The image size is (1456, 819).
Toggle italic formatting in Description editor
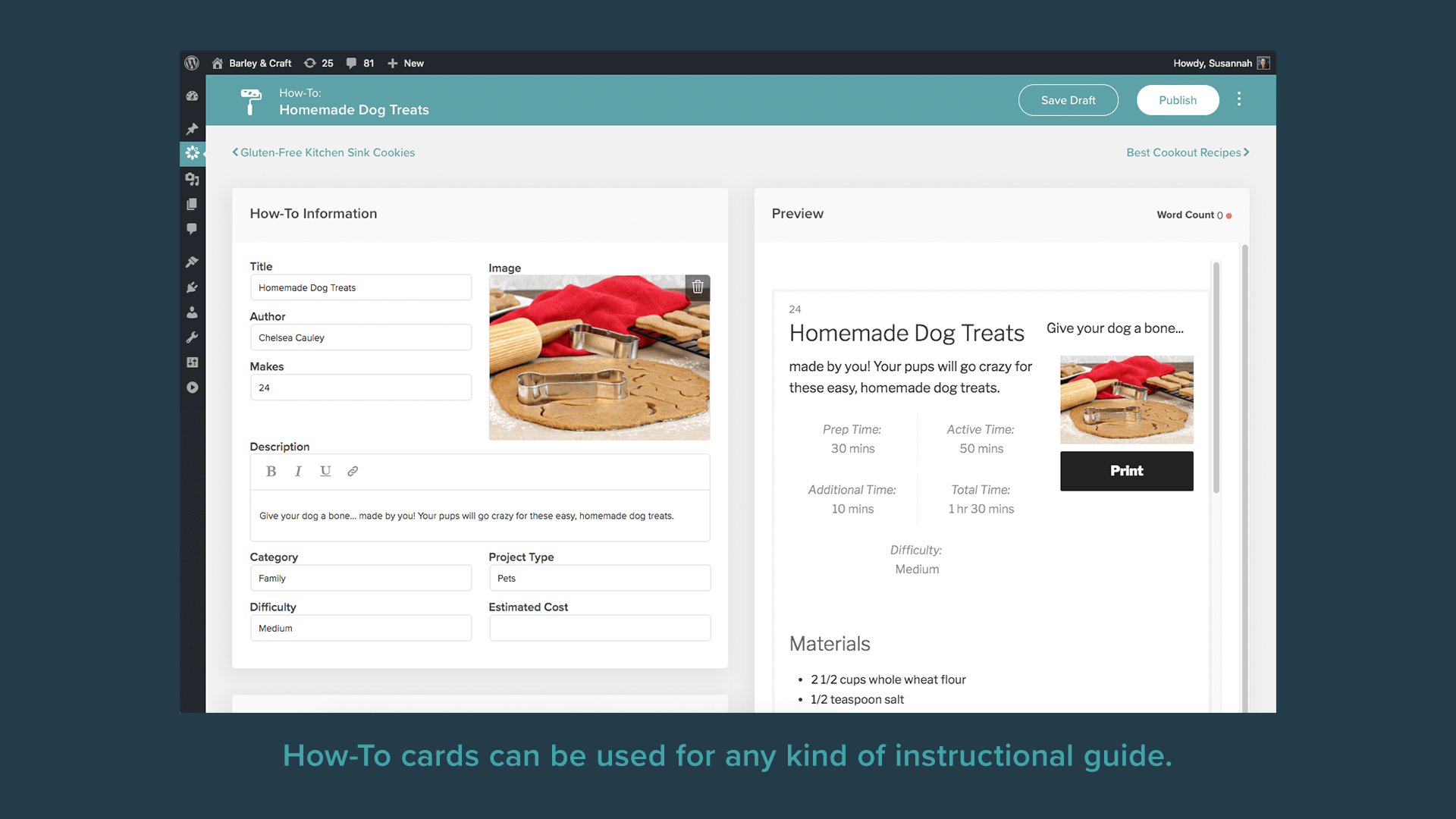tap(298, 471)
